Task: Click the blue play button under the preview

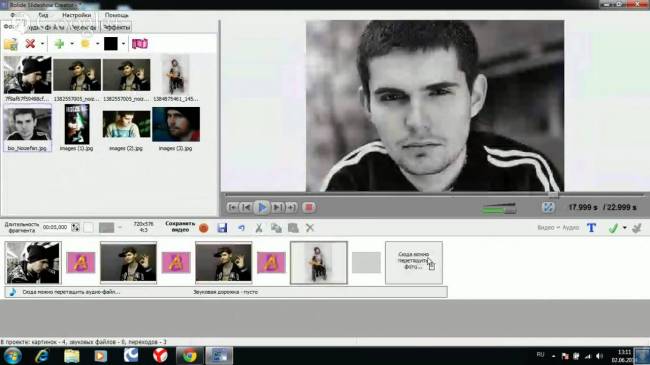Action: point(262,207)
